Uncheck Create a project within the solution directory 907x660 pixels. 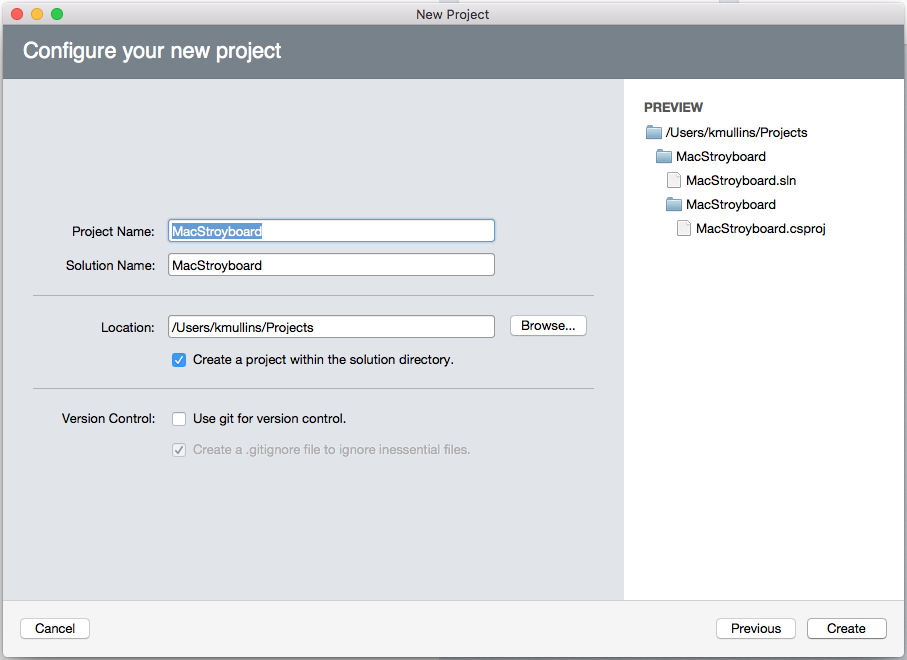click(179, 359)
